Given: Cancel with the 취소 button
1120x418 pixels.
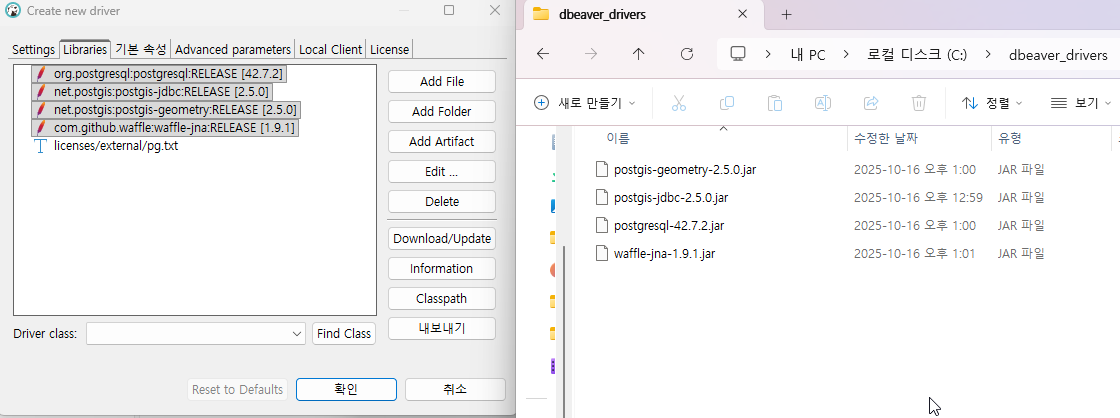Looking at the screenshot, I should pyautogui.click(x=455, y=389).
